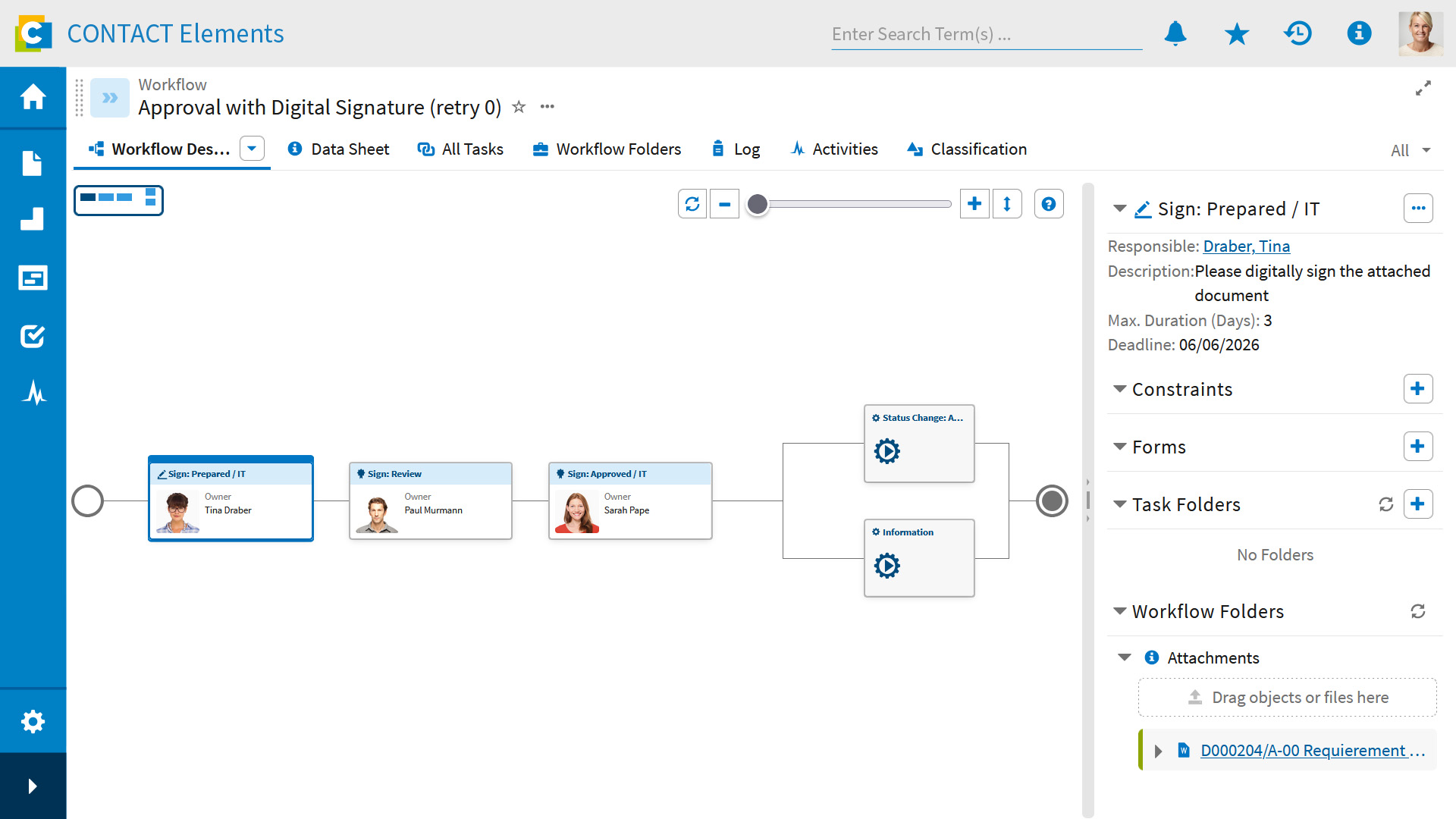
Task: Click the zoom slider handle
Action: 757,204
